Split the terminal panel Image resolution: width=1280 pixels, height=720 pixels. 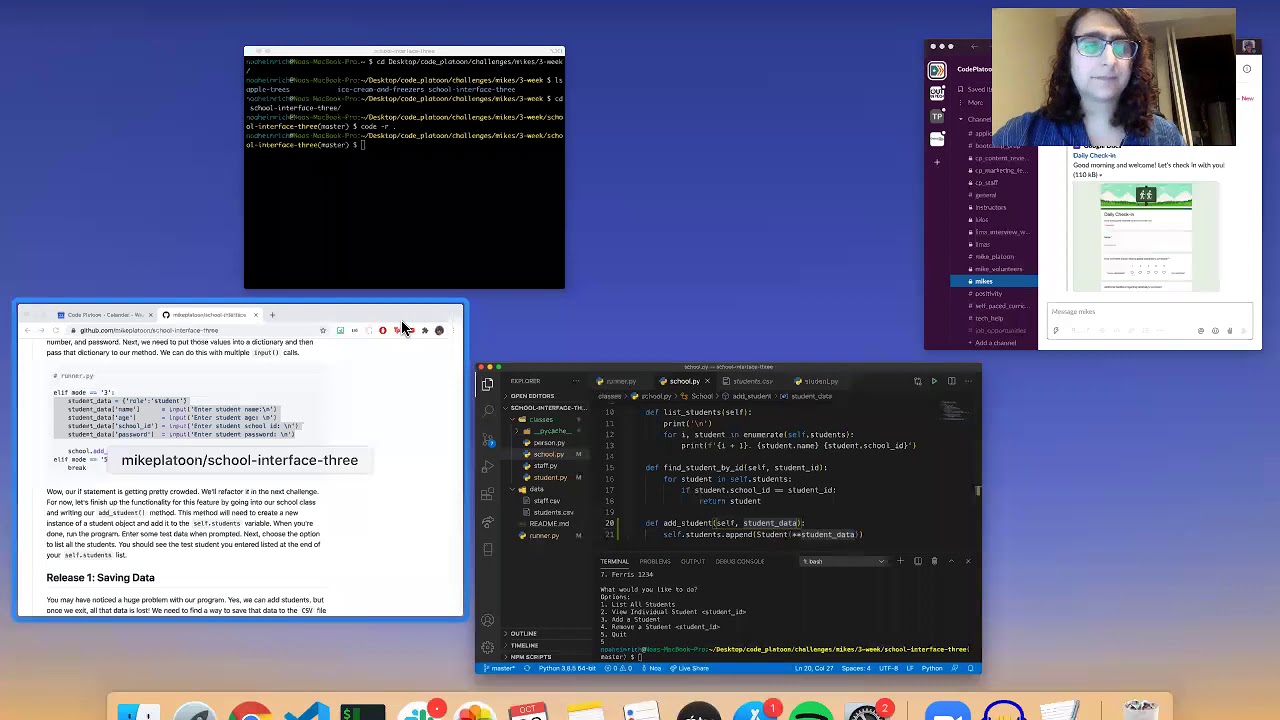pyautogui.click(x=917, y=561)
